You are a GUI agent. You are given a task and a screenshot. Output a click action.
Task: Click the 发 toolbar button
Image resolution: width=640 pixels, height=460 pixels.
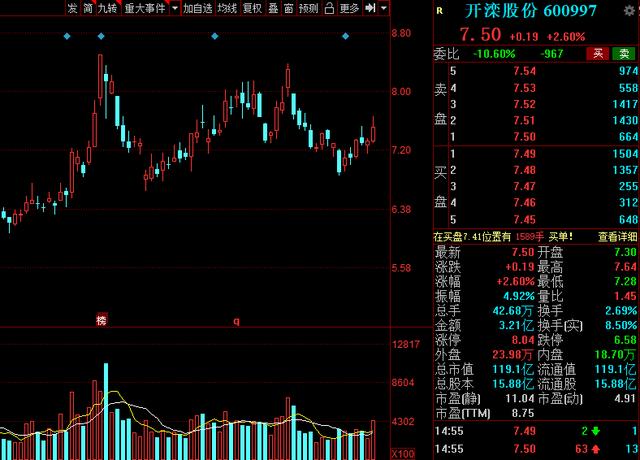(72, 8)
